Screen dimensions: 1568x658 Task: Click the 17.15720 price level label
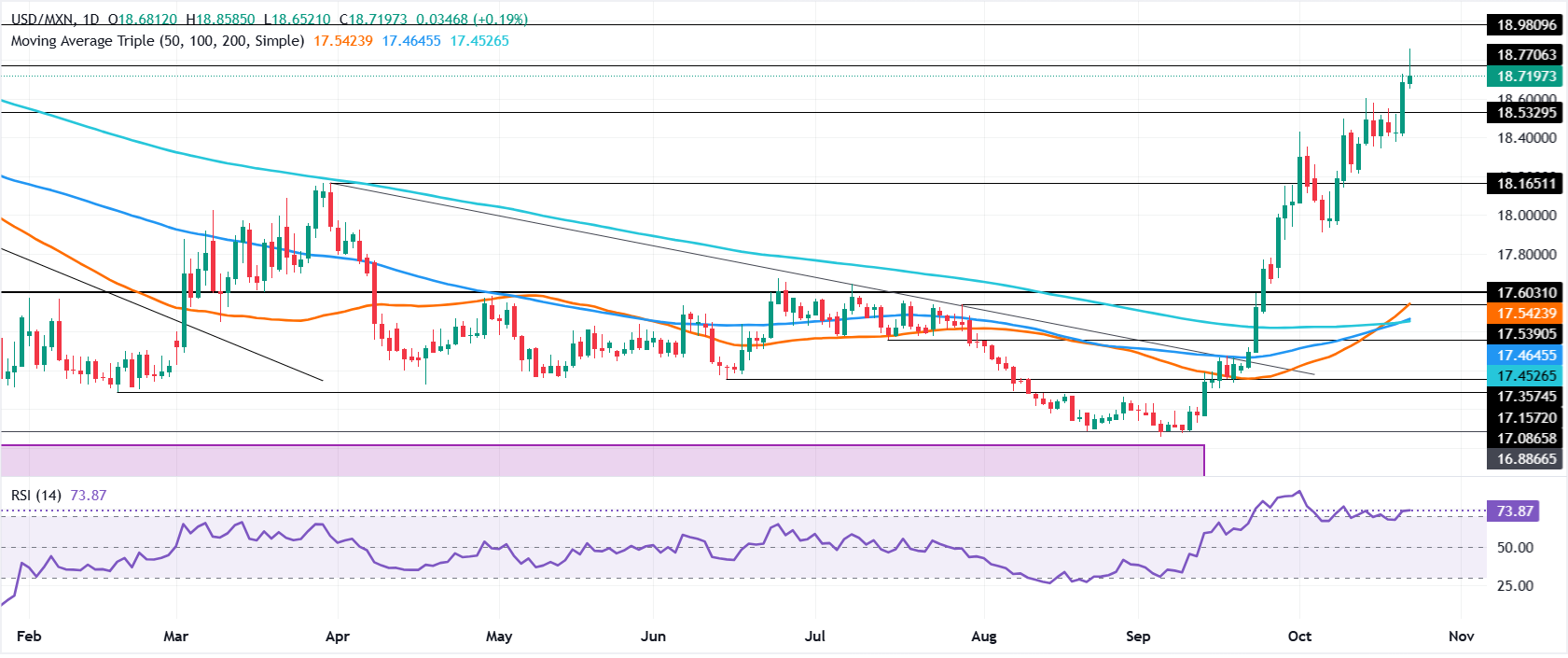tap(1525, 417)
